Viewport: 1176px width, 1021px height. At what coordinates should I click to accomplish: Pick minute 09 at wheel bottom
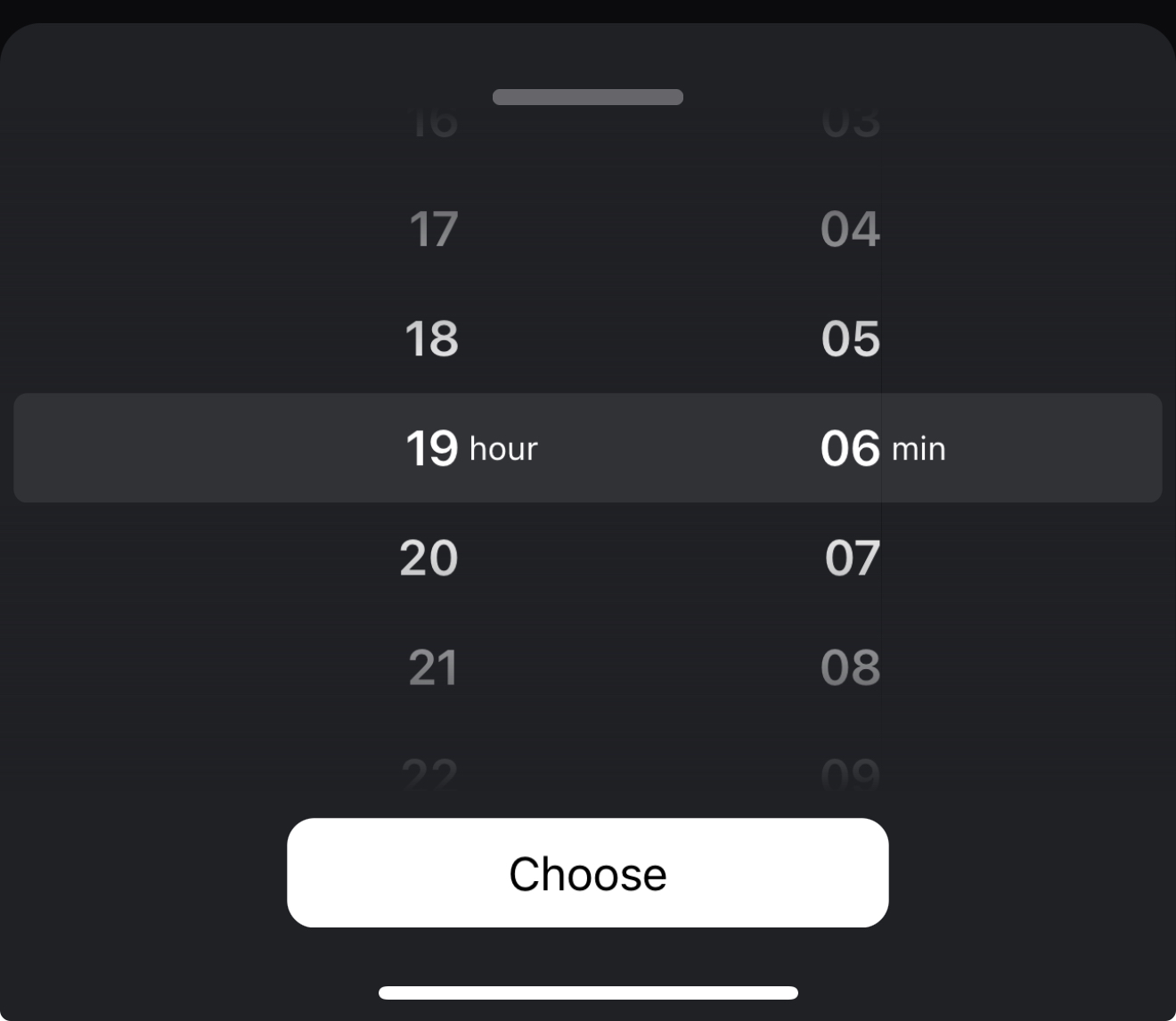tap(850, 773)
